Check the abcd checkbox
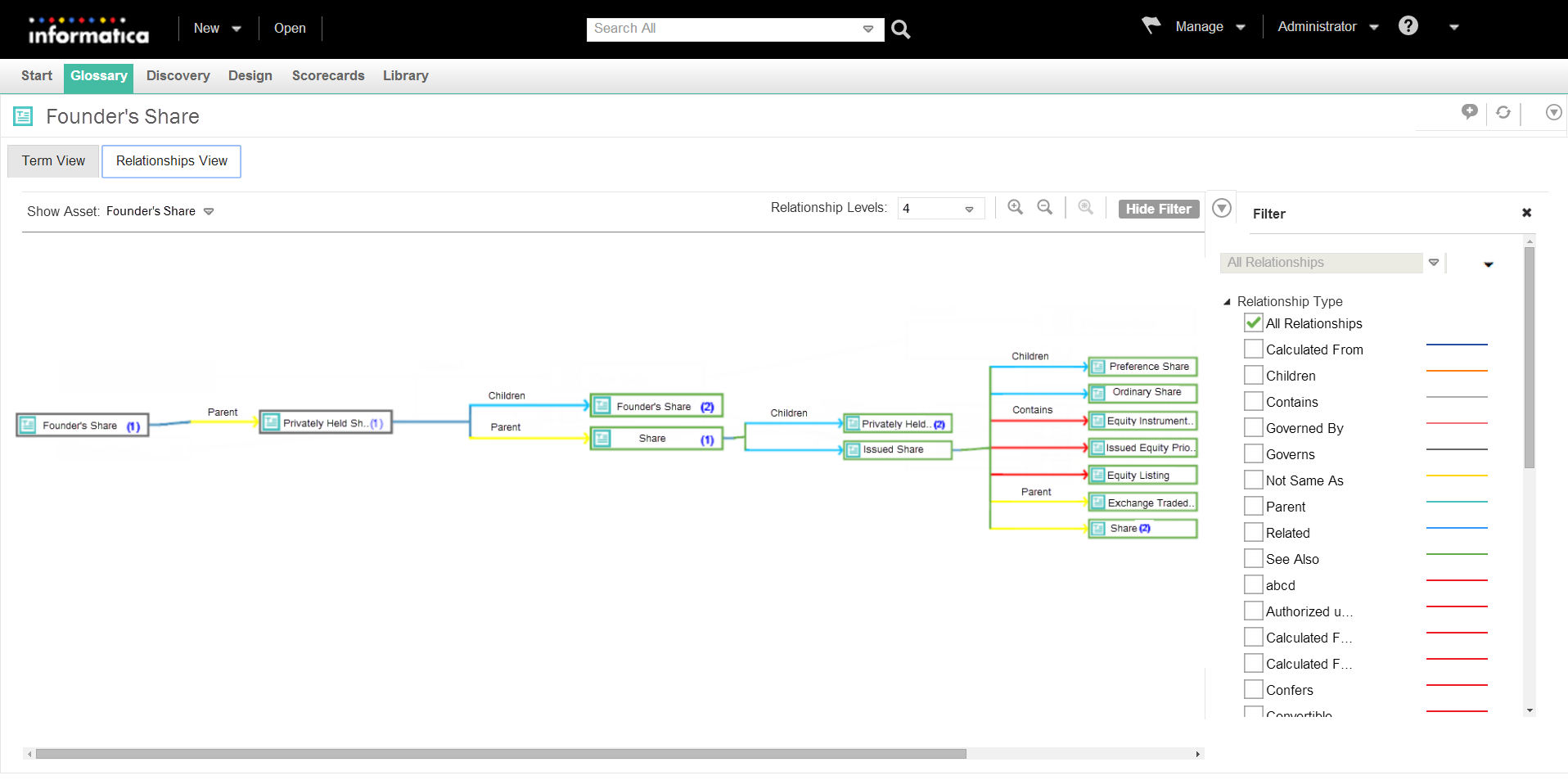The width and height of the screenshot is (1568, 780). click(1253, 584)
